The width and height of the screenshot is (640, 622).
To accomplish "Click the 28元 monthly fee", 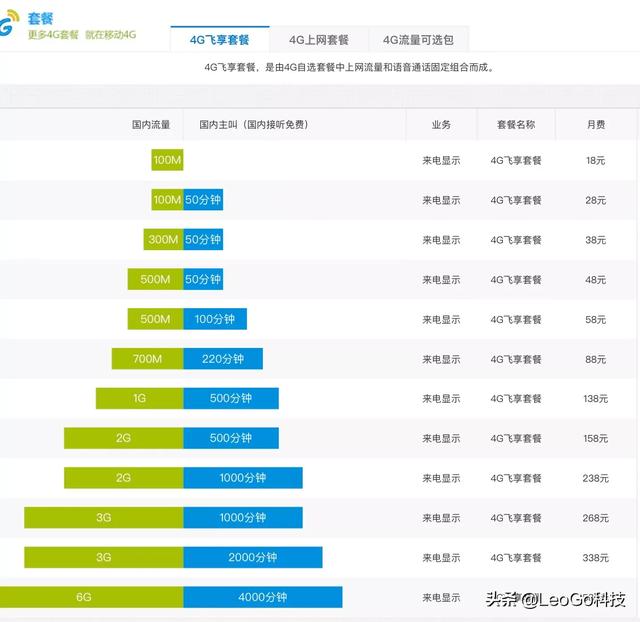I will pos(596,200).
